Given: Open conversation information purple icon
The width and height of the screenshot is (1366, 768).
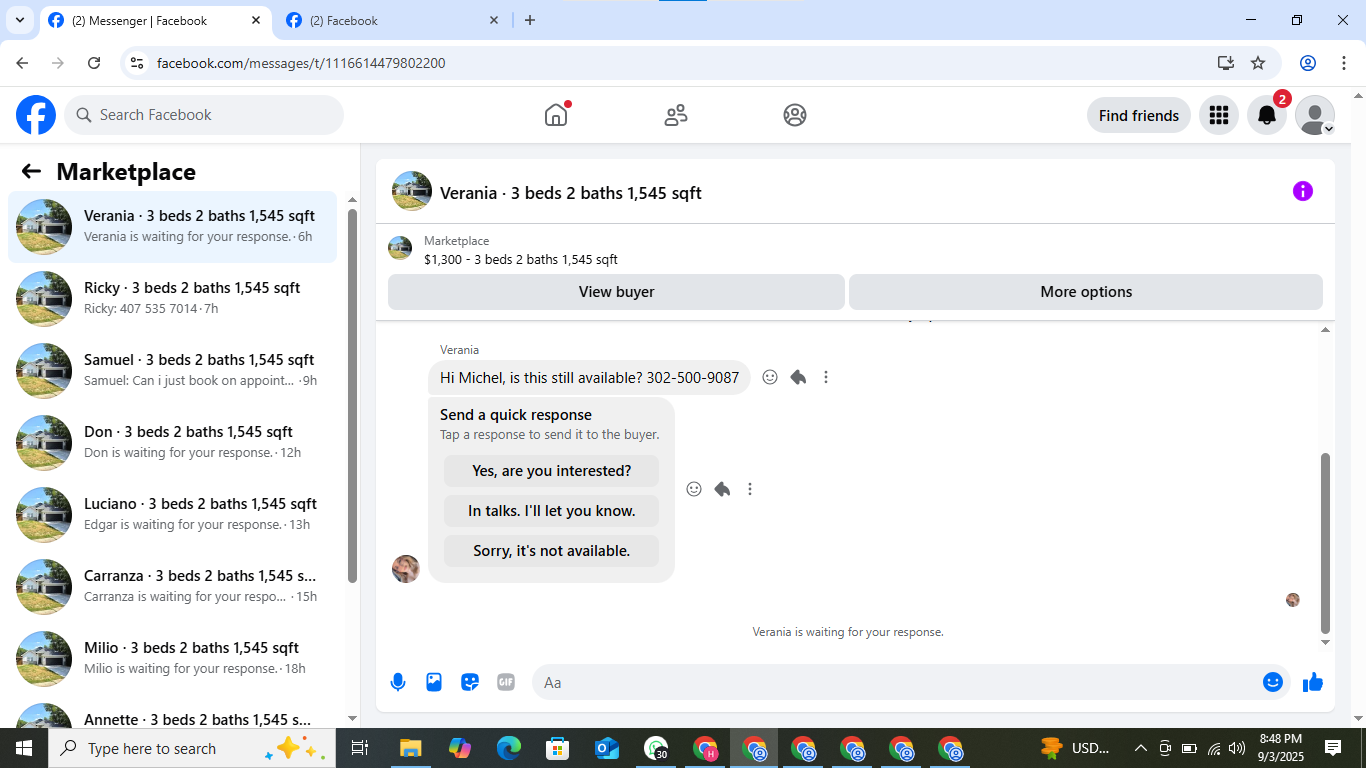Looking at the screenshot, I should click(1303, 191).
